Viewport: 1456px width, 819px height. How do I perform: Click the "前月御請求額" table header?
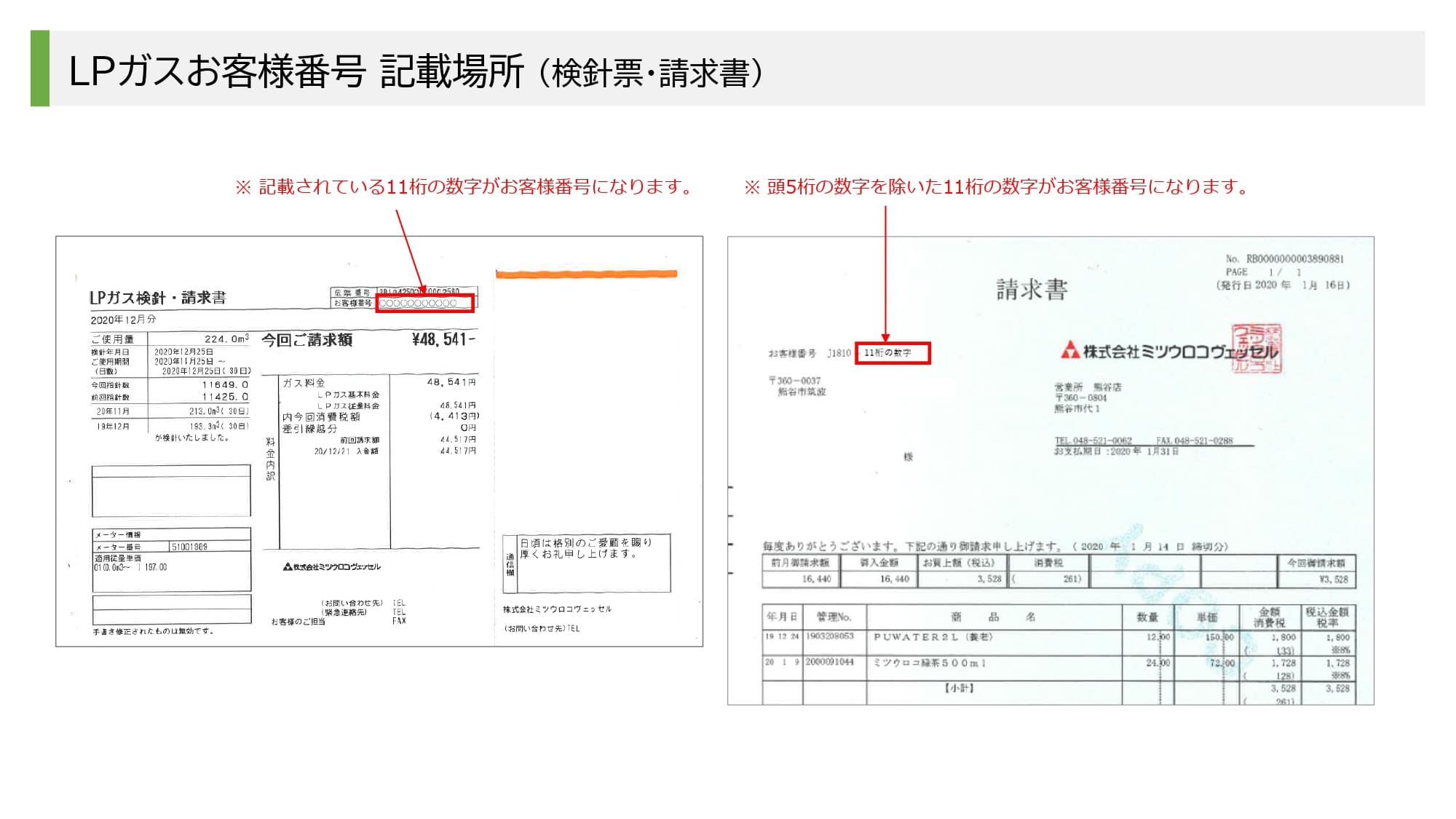800,563
